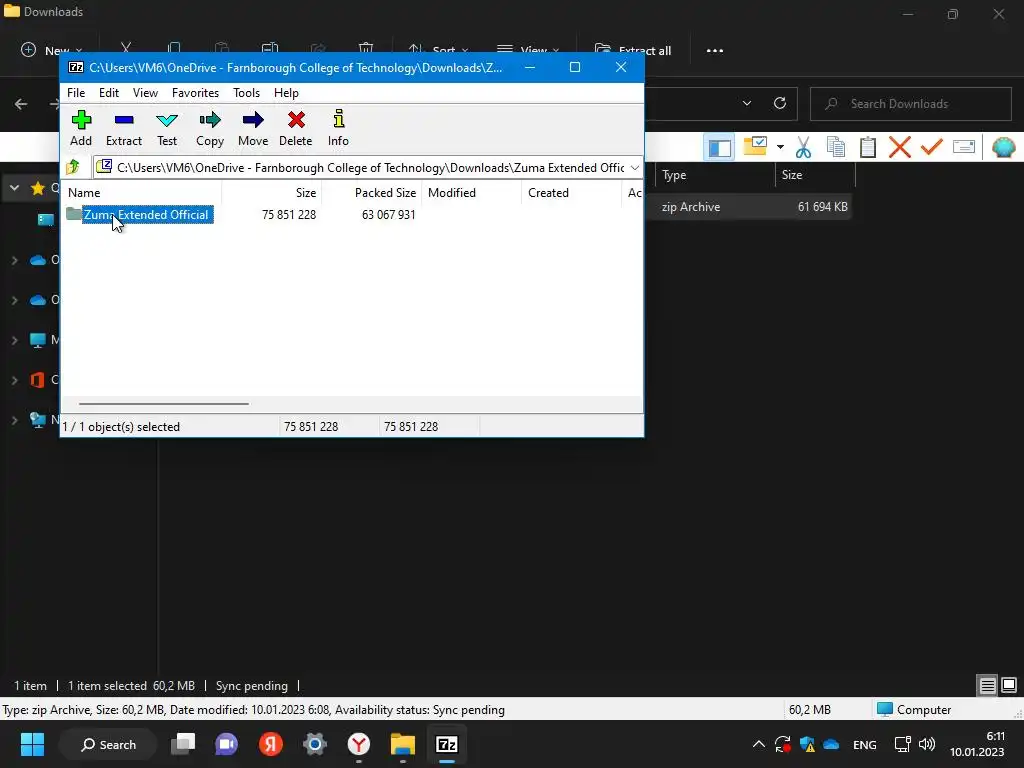Click the Copy pages icon in Explorer toolbar
1024x768 pixels.
(x=836, y=147)
